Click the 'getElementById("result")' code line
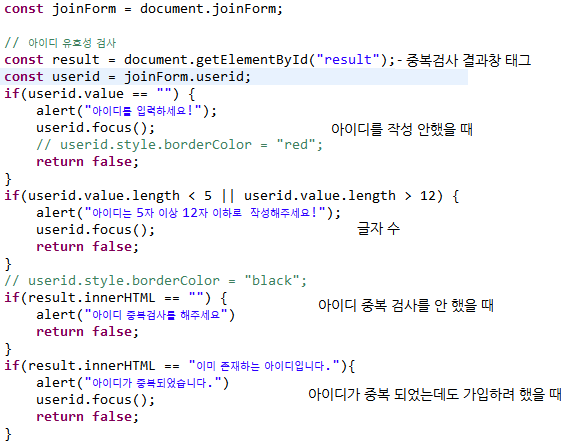This screenshot has width=580, height=447. (x=199, y=60)
